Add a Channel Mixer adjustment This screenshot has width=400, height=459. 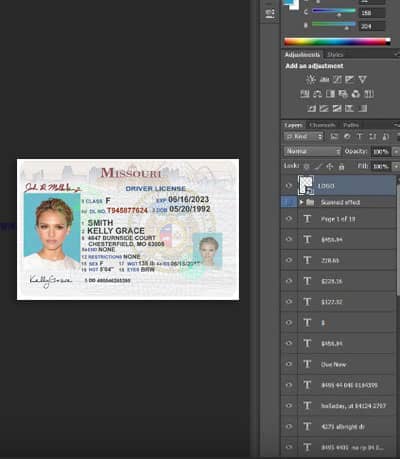pyautogui.click(x=356, y=94)
